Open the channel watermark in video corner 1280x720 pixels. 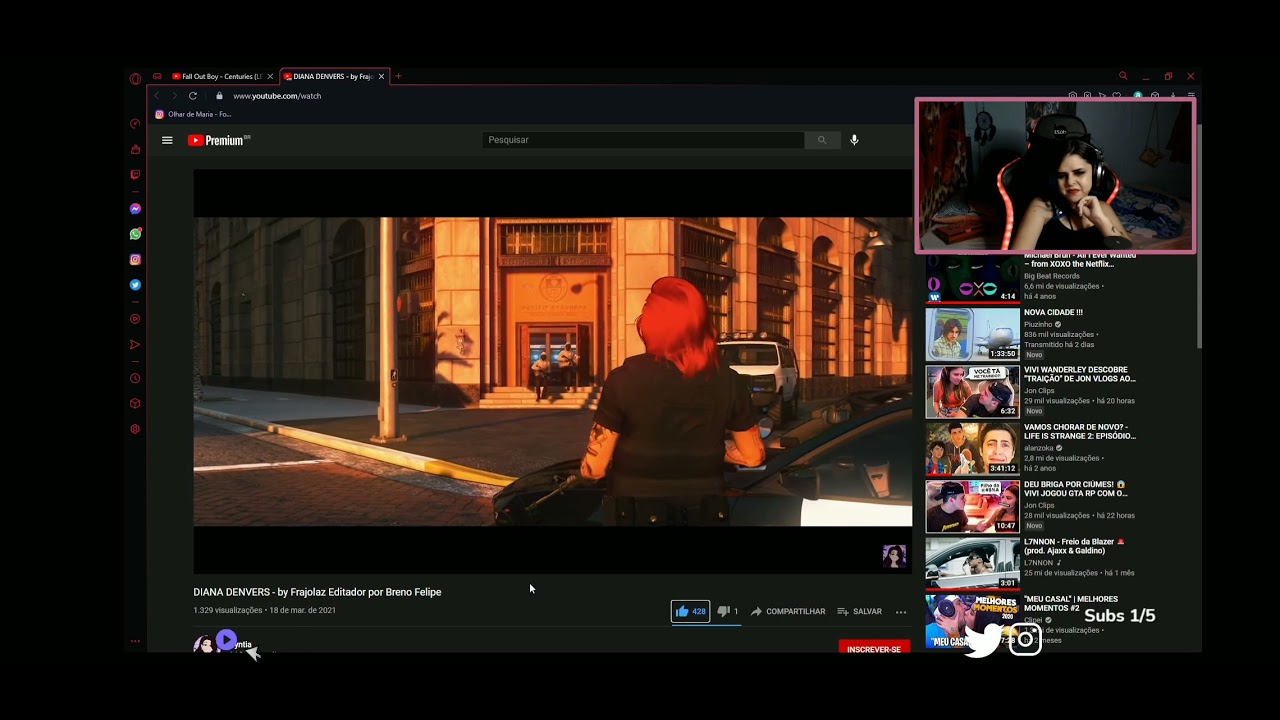(x=894, y=556)
